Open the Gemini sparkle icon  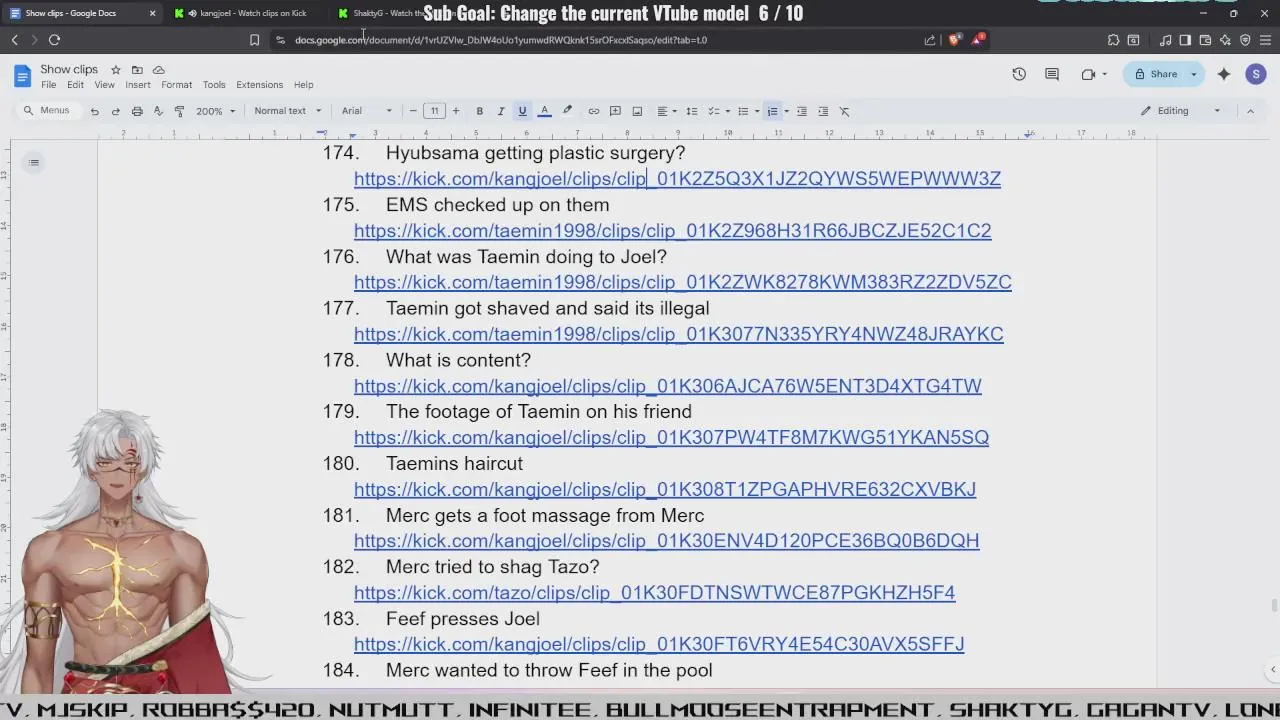1224,74
